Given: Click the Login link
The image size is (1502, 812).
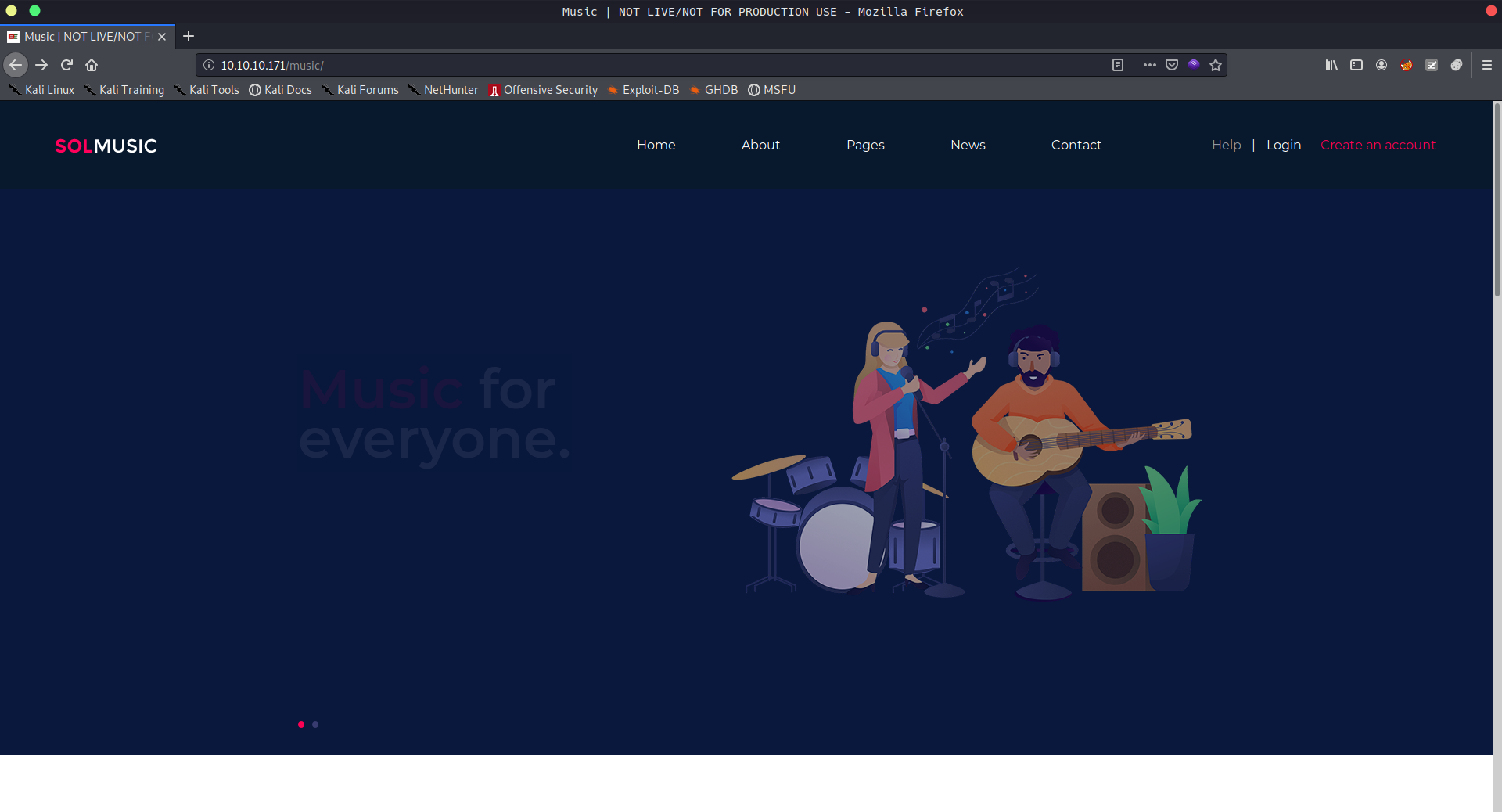Looking at the screenshot, I should click(x=1283, y=145).
